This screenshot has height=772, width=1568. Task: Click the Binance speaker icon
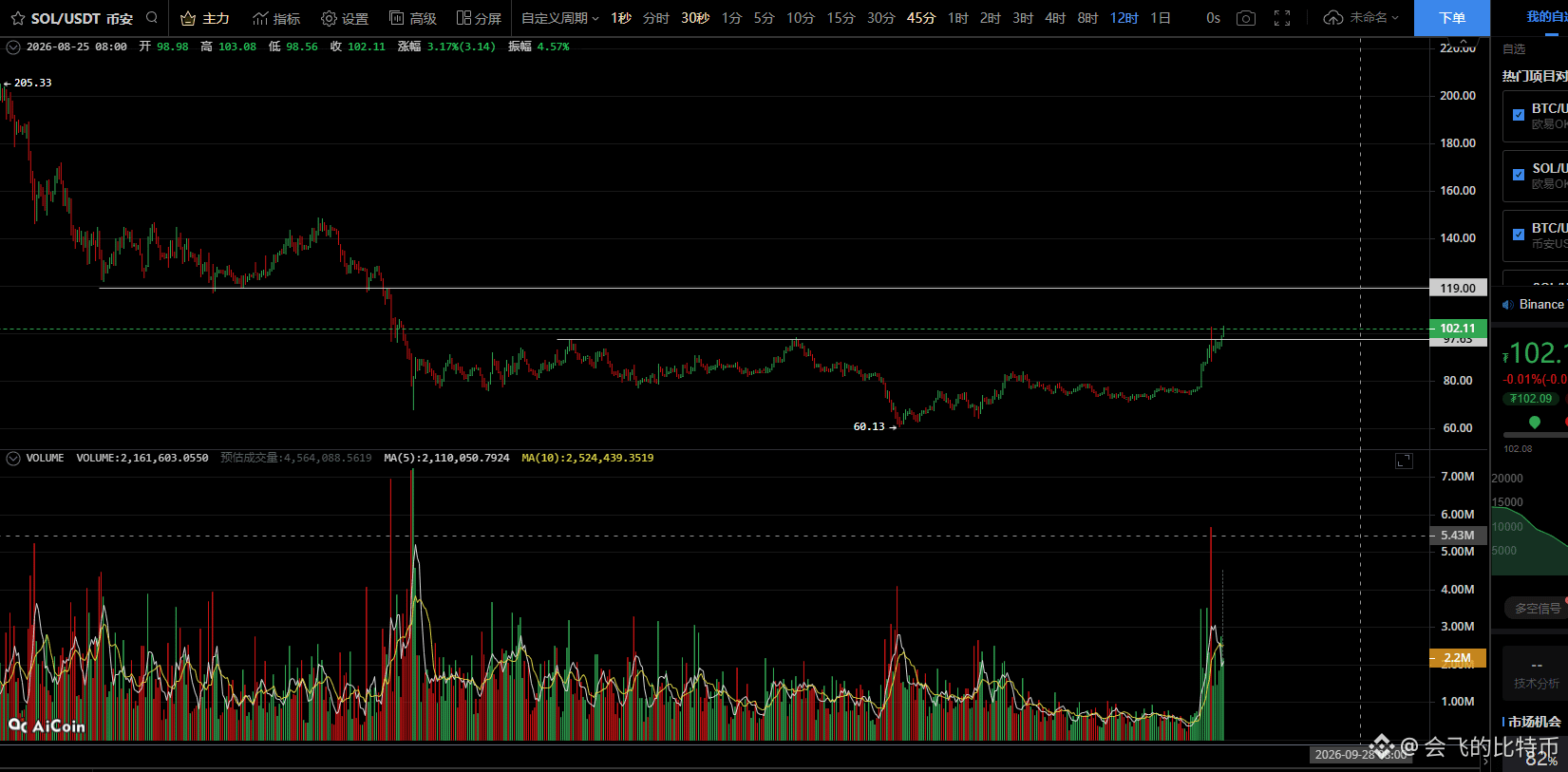pos(1507,305)
